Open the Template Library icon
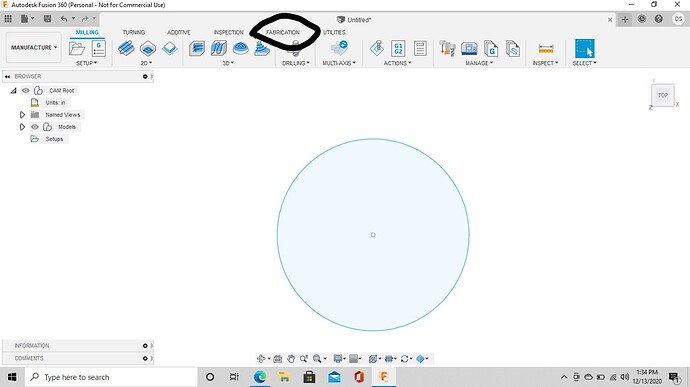Screen dimensions: 690x387 tap(513, 48)
